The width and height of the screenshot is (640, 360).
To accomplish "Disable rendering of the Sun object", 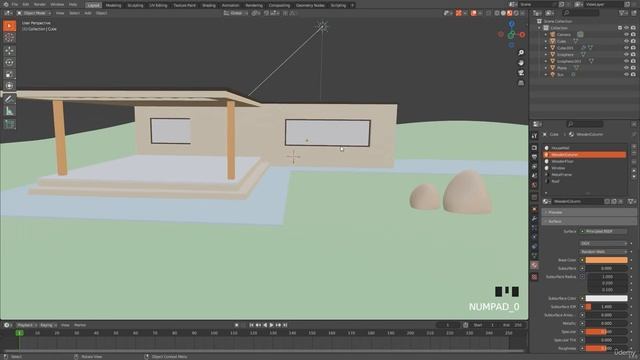I will click(633, 74).
